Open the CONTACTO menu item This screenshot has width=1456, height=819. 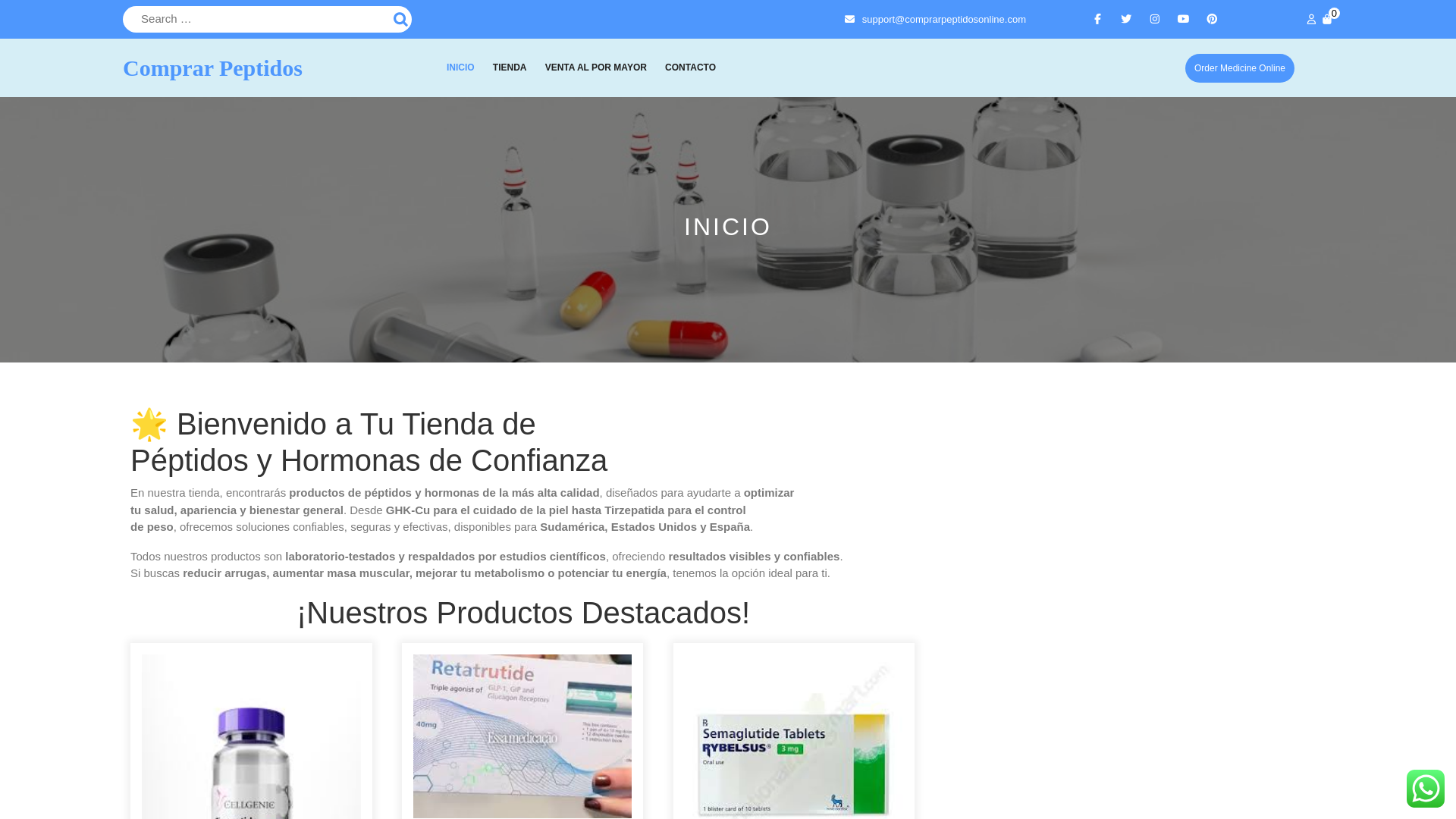pyautogui.click(x=690, y=67)
